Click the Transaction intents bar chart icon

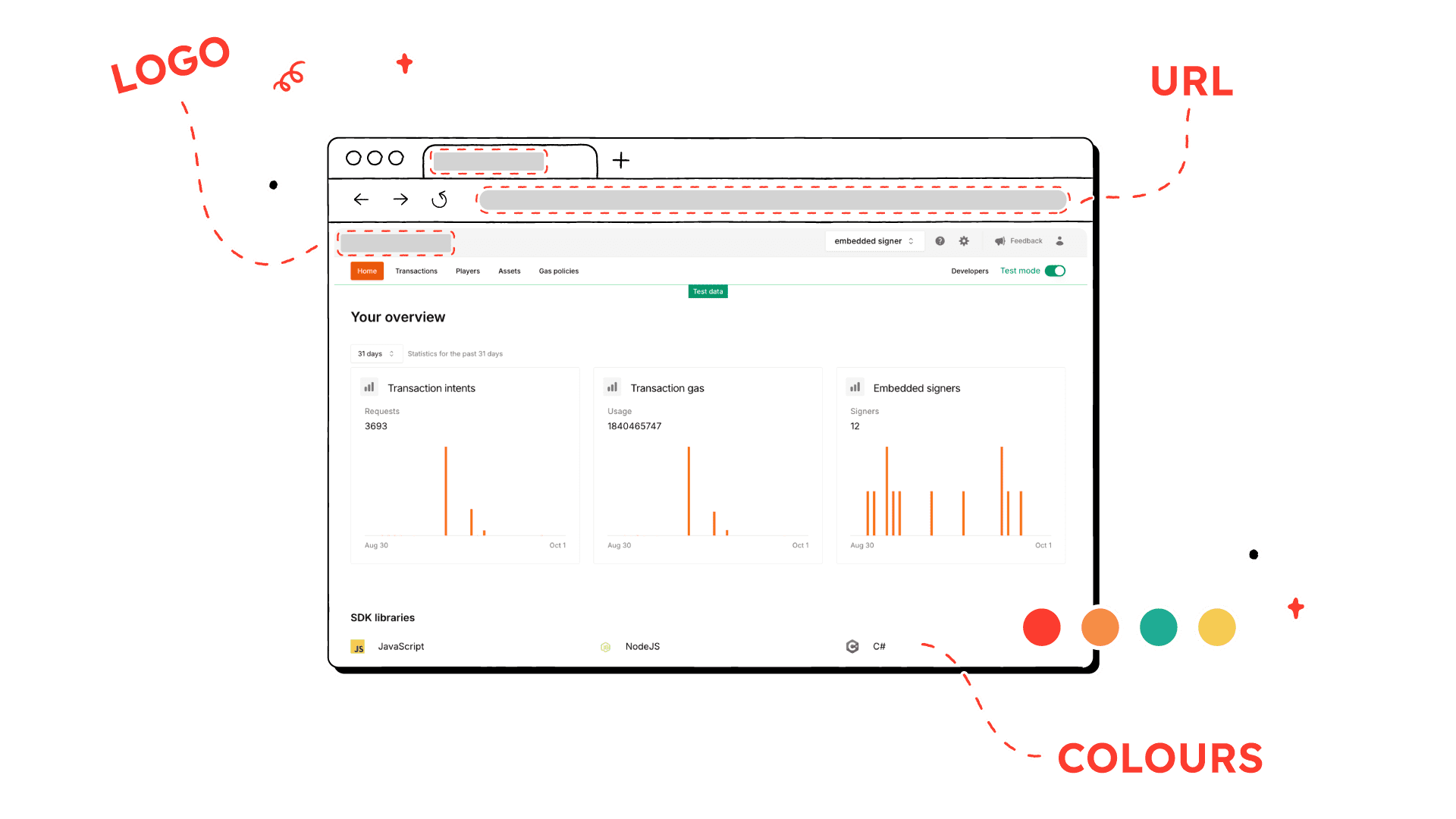tap(371, 388)
